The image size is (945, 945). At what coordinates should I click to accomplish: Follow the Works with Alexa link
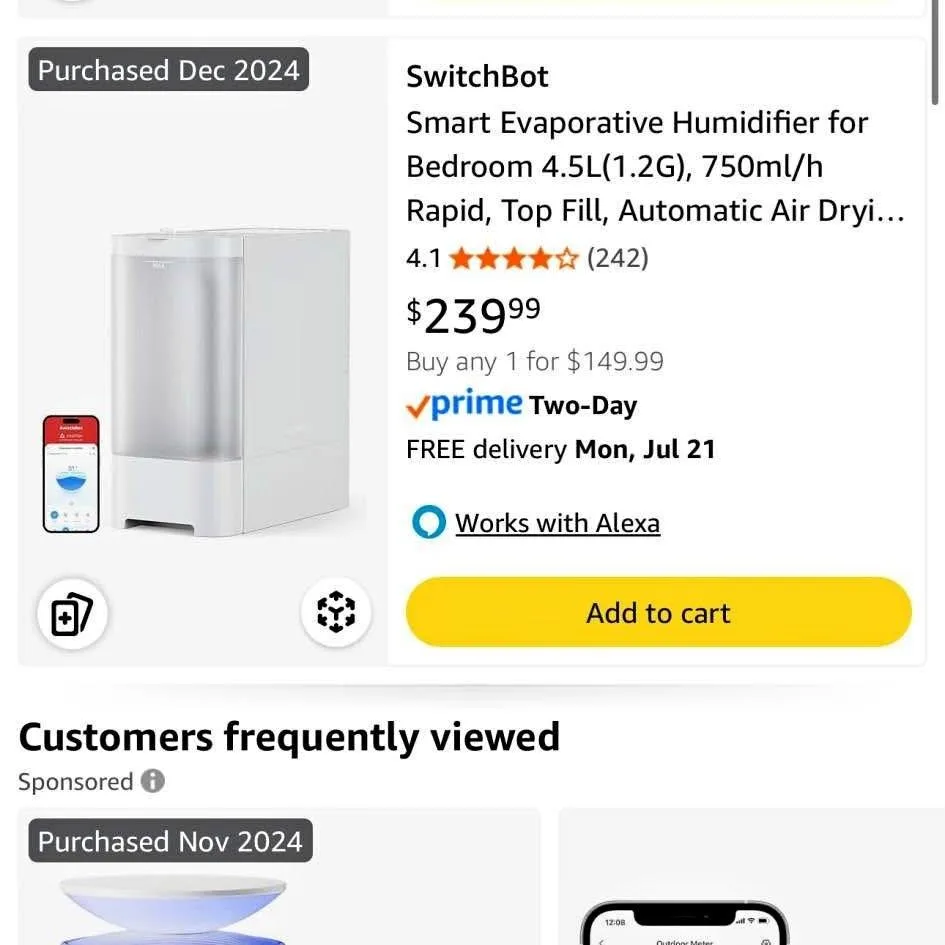coord(557,522)
